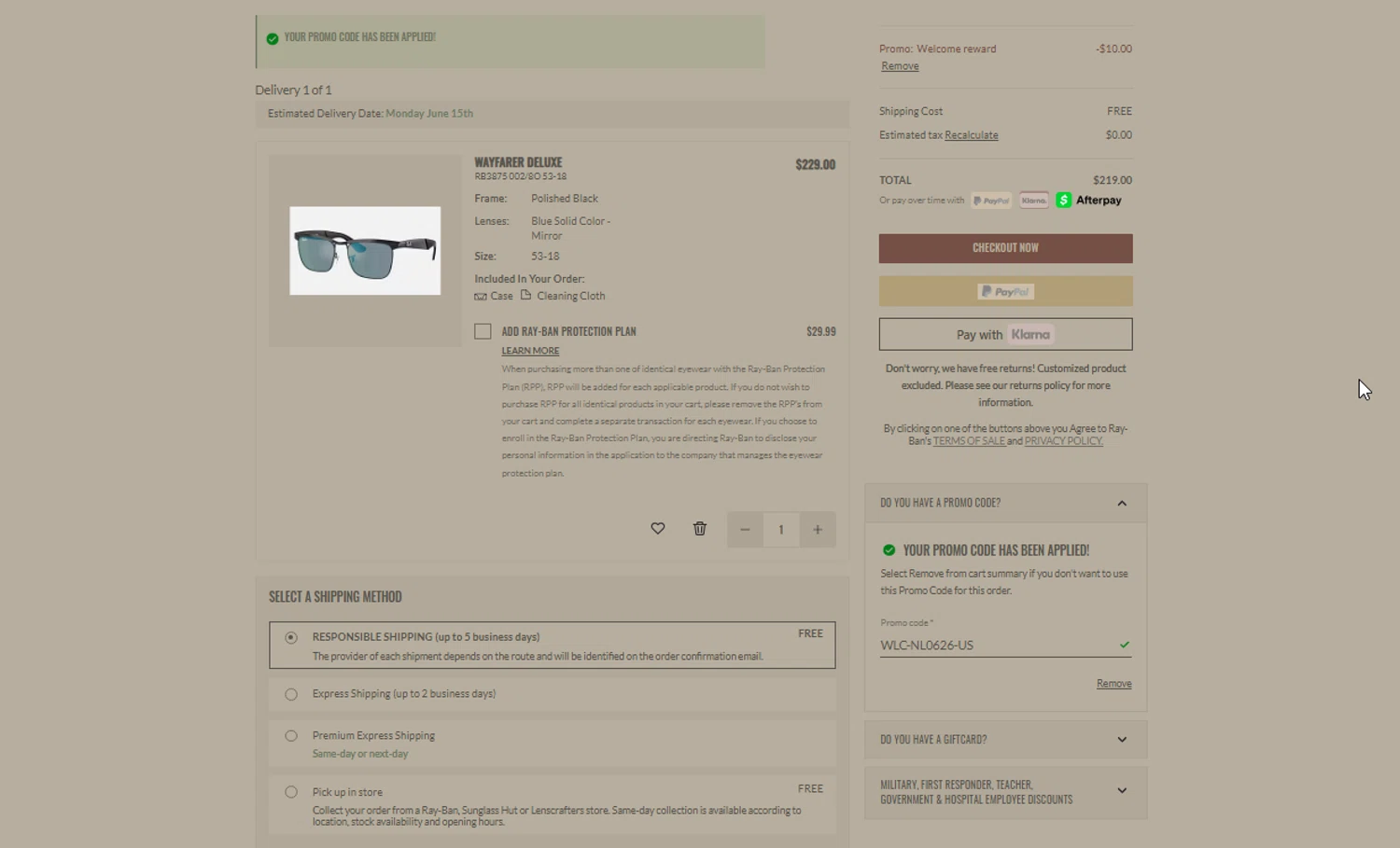Click the $229.00 item price

pos(815,164)
